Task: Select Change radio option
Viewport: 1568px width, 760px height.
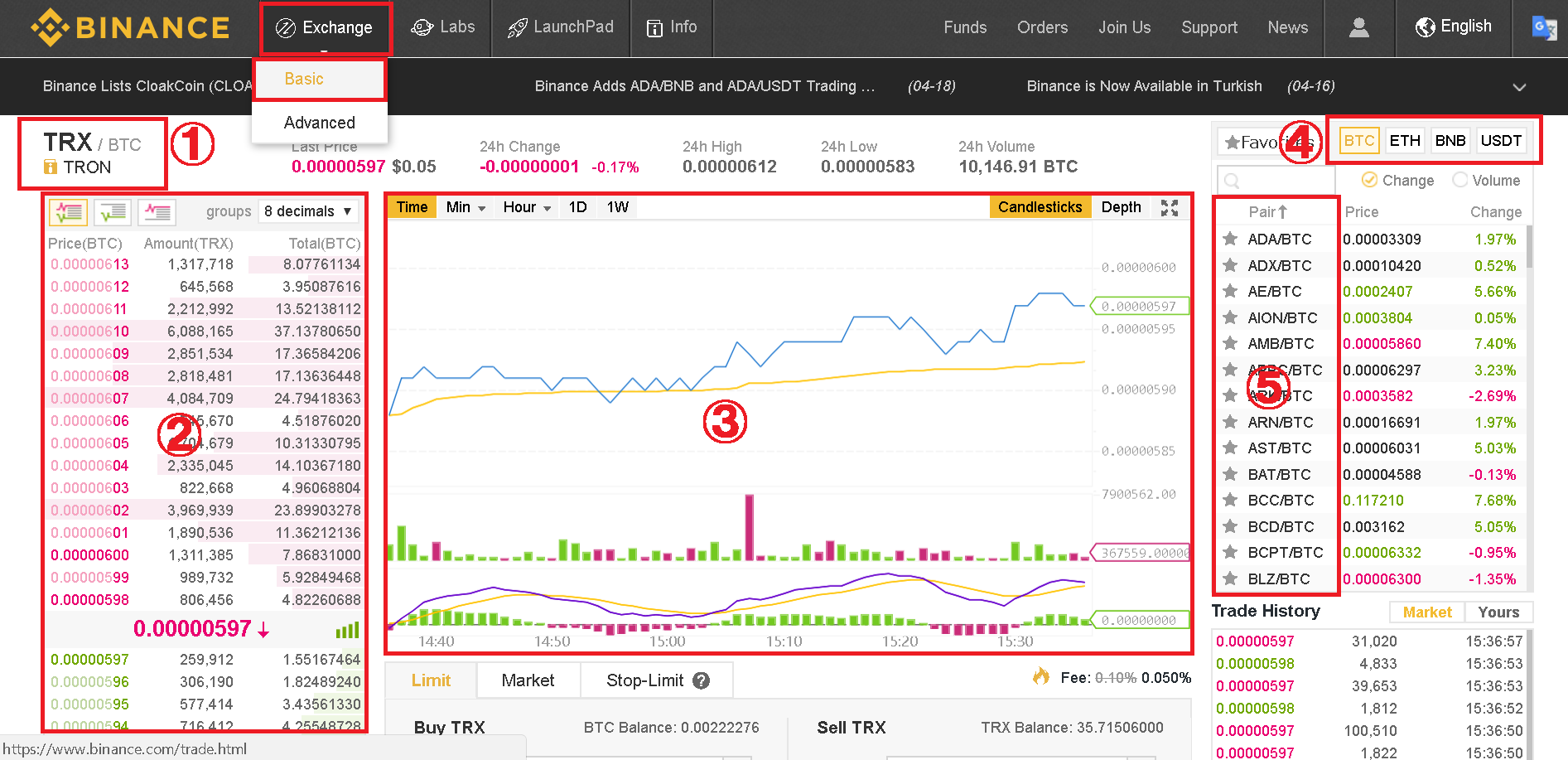Action: [x=1369, y=180]
